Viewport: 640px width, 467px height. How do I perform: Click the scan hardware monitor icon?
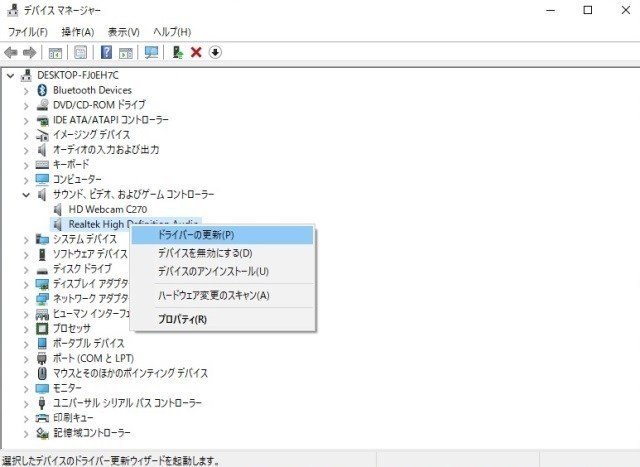pos(151,52)
